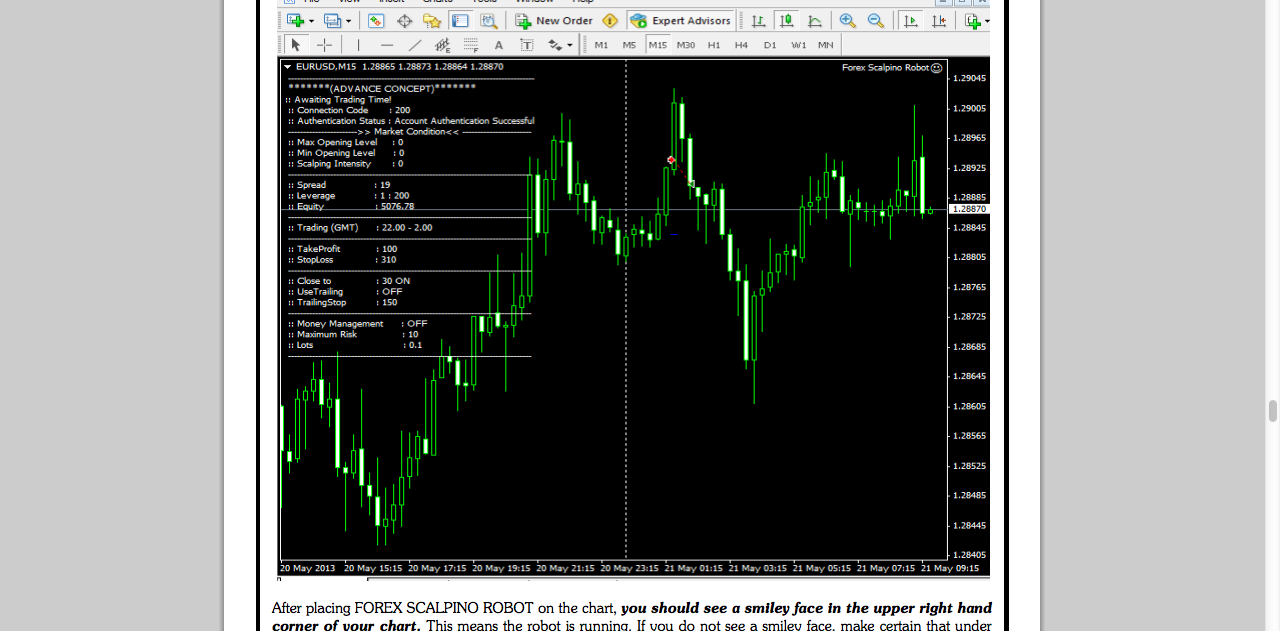This screenshot has width=1280, height=631.
Task: Open the Indicators dropdown arrow
Action: (987, 21)
